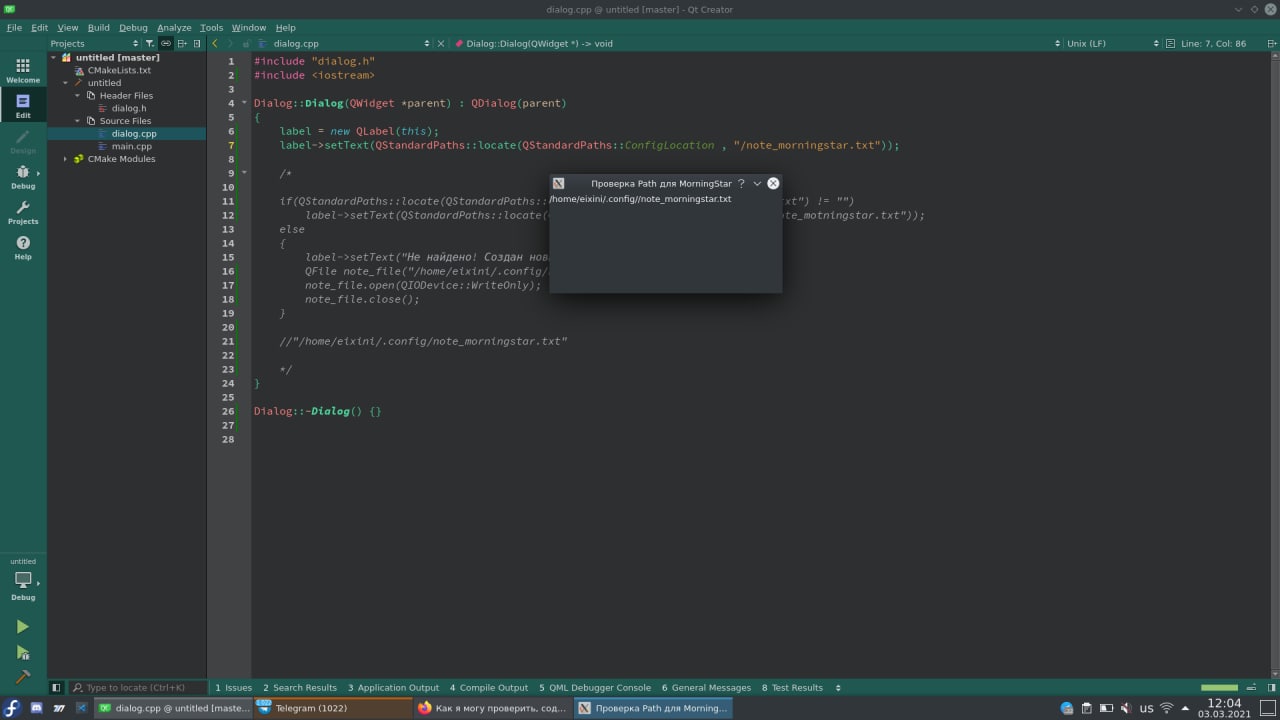Image resolution: width=1280 pixels, height=720 pixels.
Task: Switch to Welcome mode in sidebar
Action: point(23,70)
